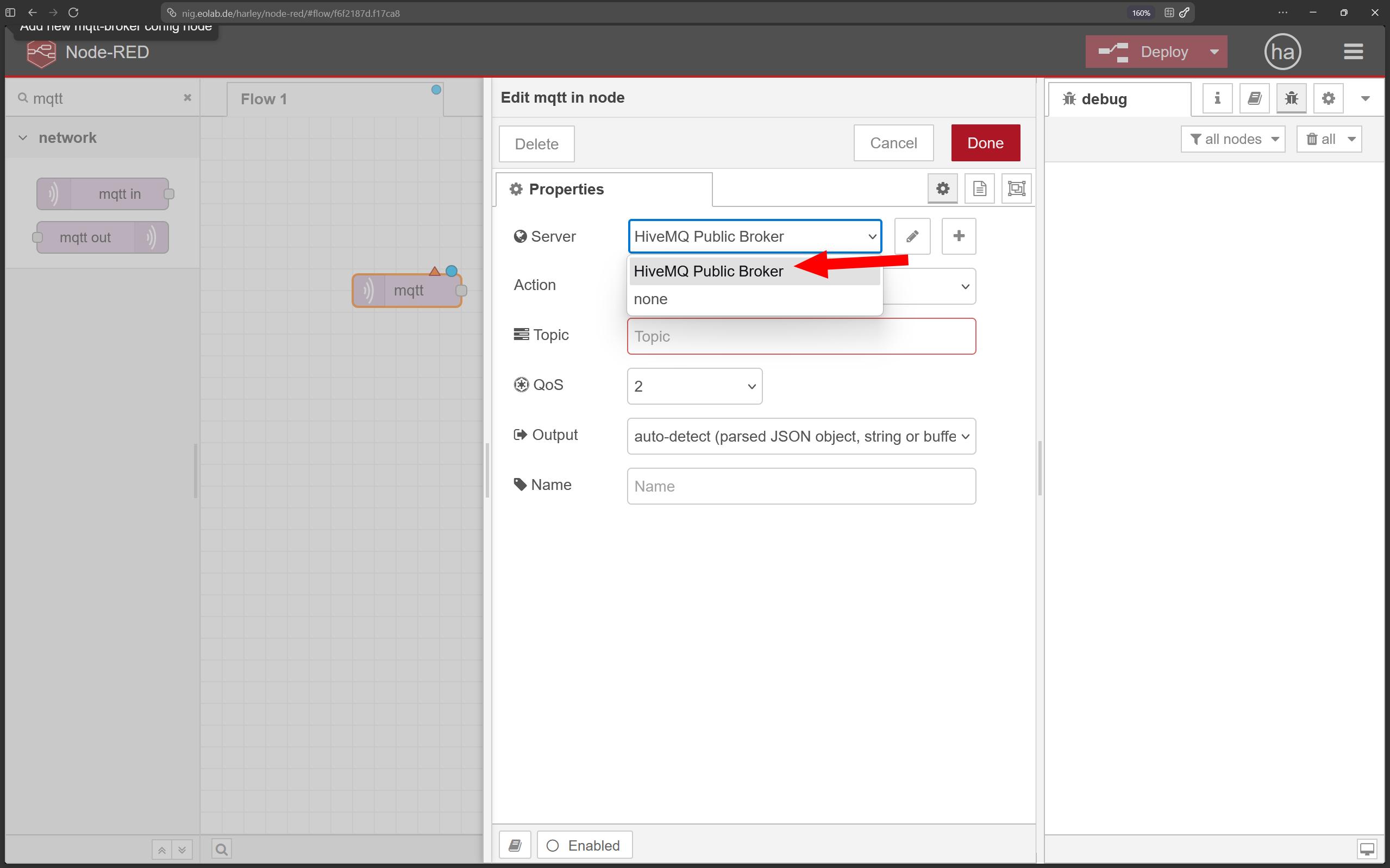Click the Node-RED logo

click(41, 52)
